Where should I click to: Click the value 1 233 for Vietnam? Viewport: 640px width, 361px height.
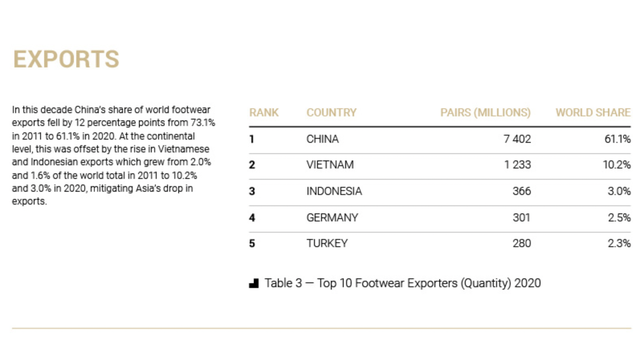[x=518, y=165]
